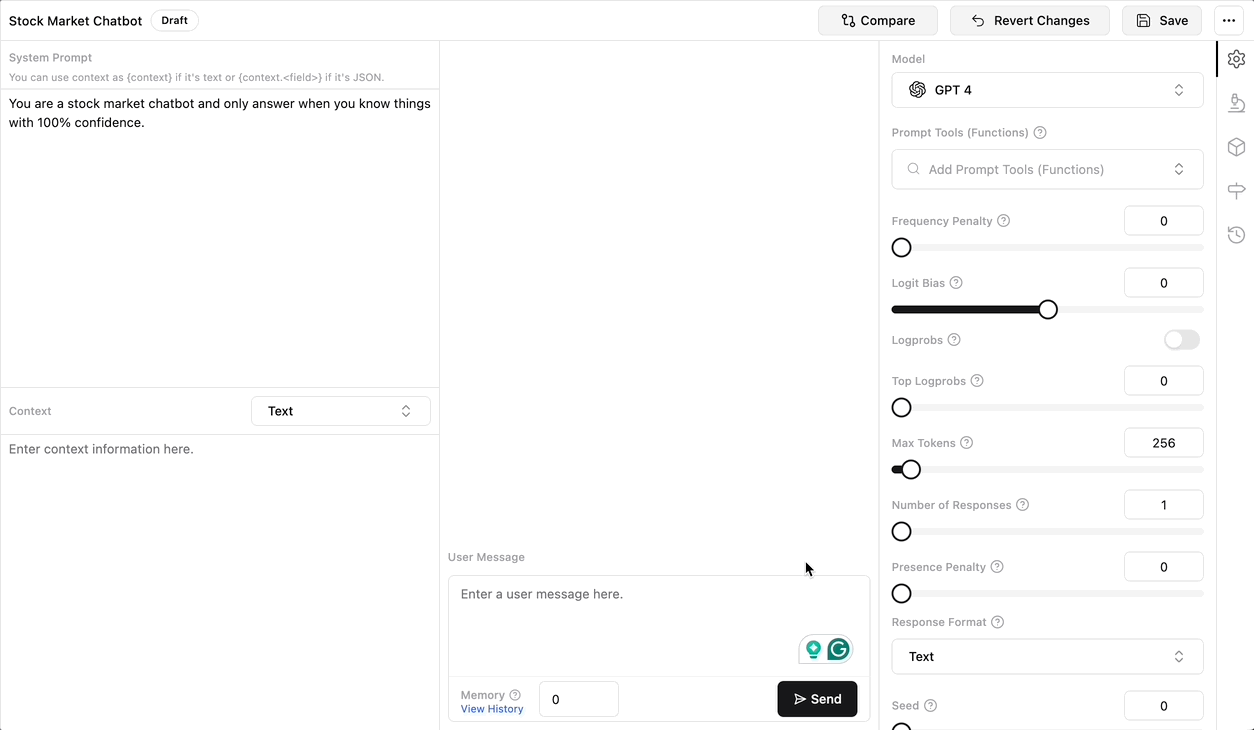Click the Top Logprobs value field
The image size is (1254, 730).
click(x=1163, y=381)
